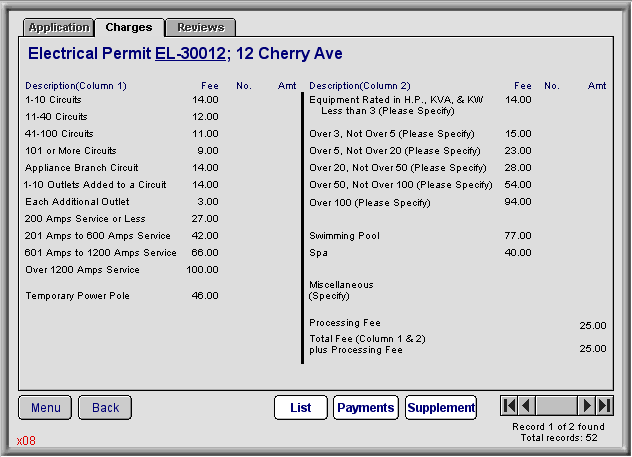Select the '1-10 Circuits' row label

pos(53,100)
